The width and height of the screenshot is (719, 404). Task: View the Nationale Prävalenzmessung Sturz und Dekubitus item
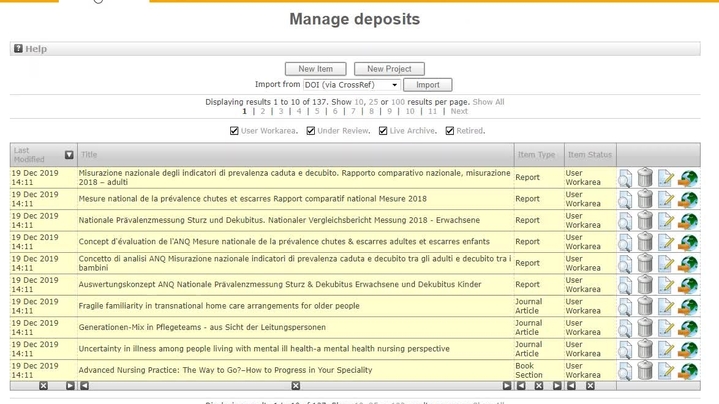click(625, 221)
